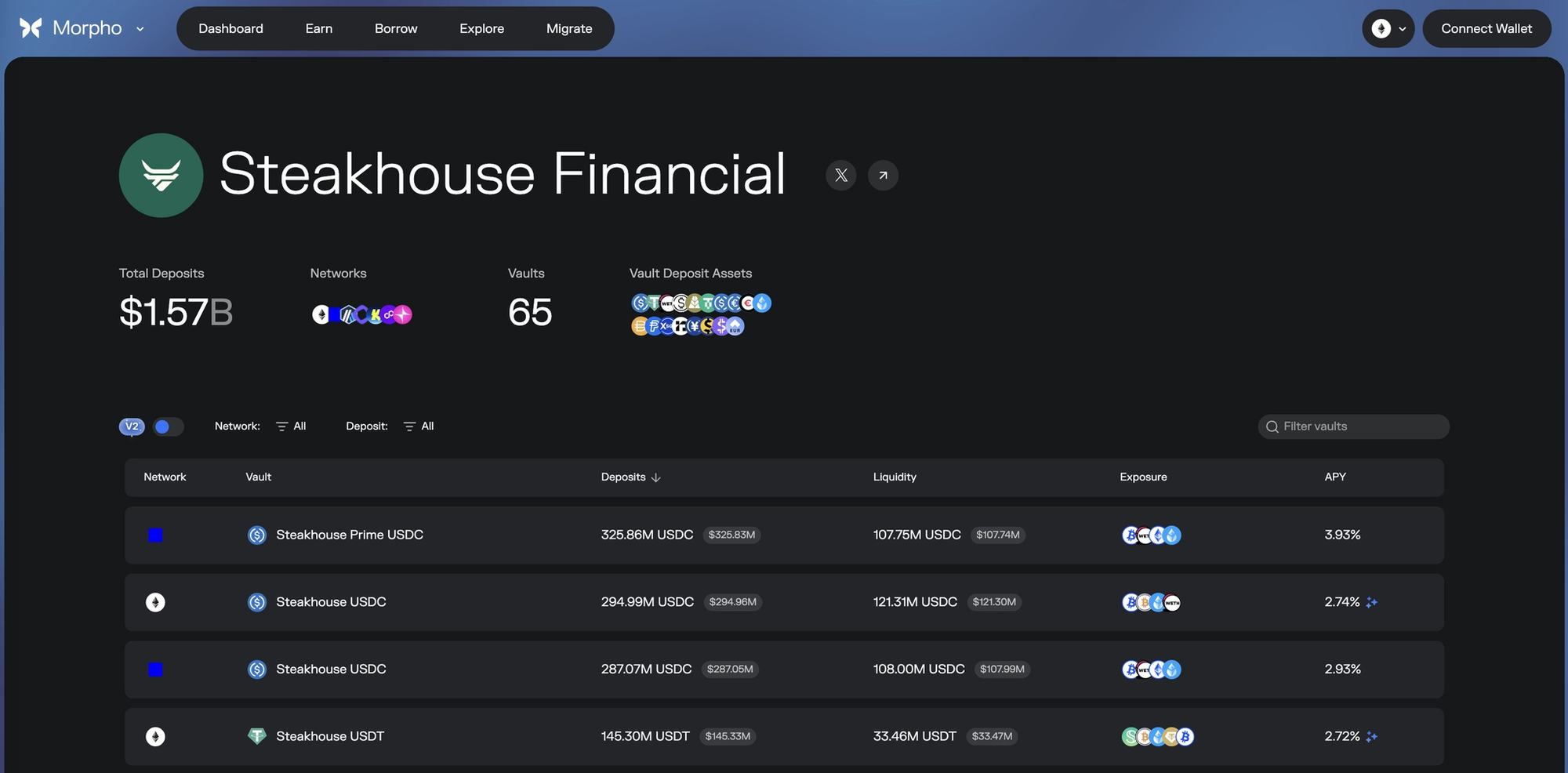Click the 145.30M USDT deposits value
Viewport: 1568px width, 773px height.
(x=645, y=737)
